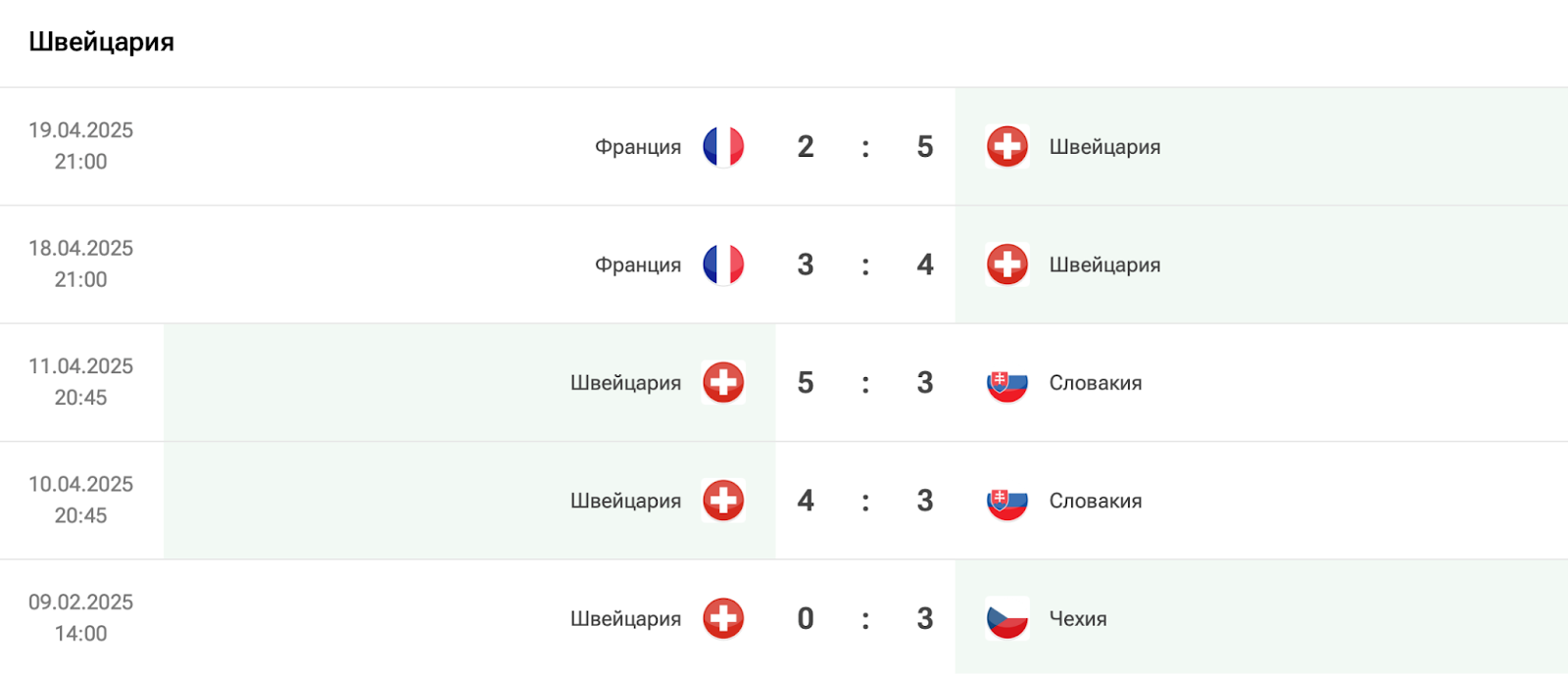Click the 0 : 3 match score
Viewport: 1568px width, 674px height.
[864, 619]
